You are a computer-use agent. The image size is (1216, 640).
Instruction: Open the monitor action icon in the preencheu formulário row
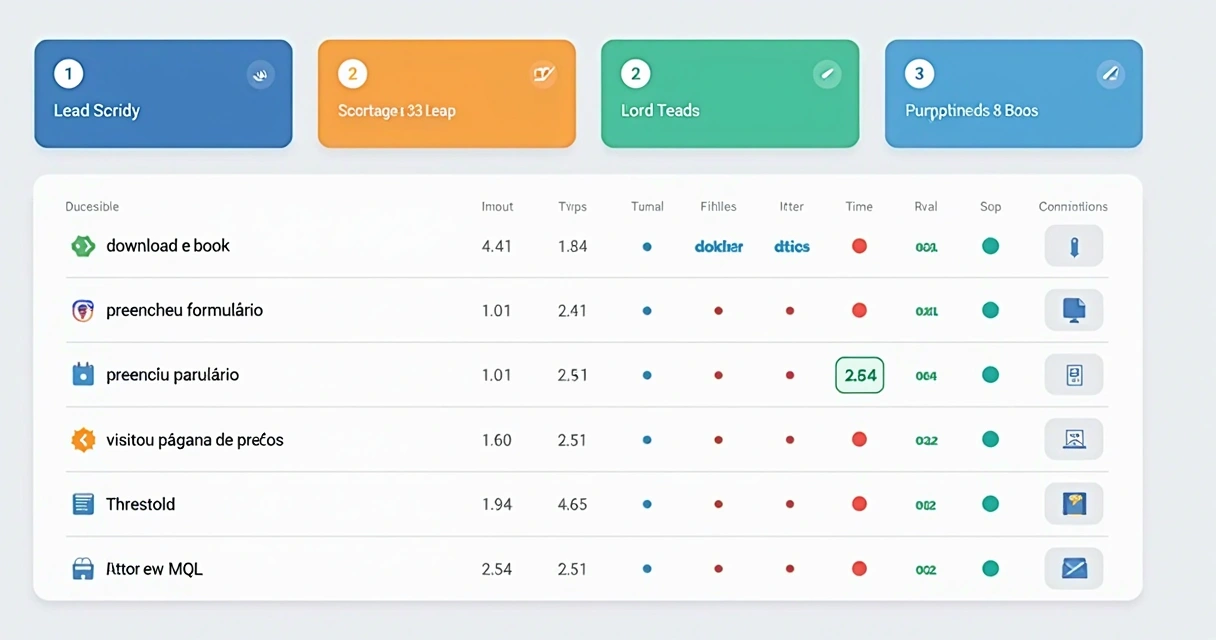pos(1074,310)
